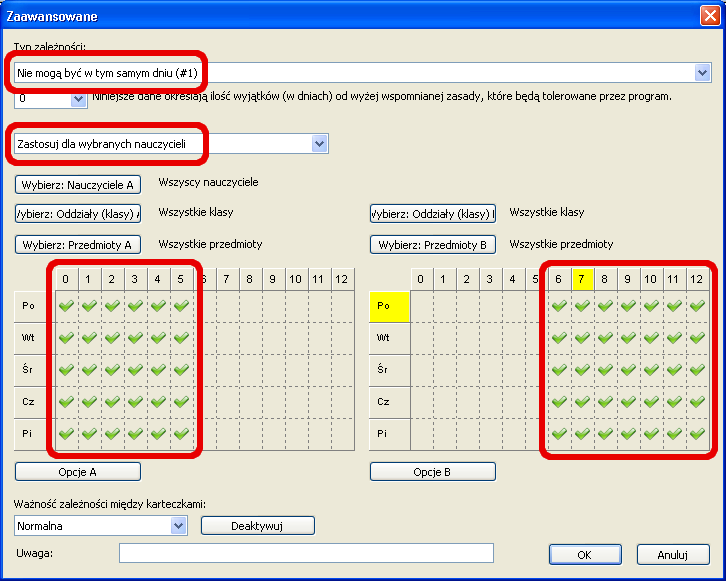This screenshot has height=581, width=726.
Task: Click the Tuesday period 2 checkmark in left grid
Action: (112, 338)
